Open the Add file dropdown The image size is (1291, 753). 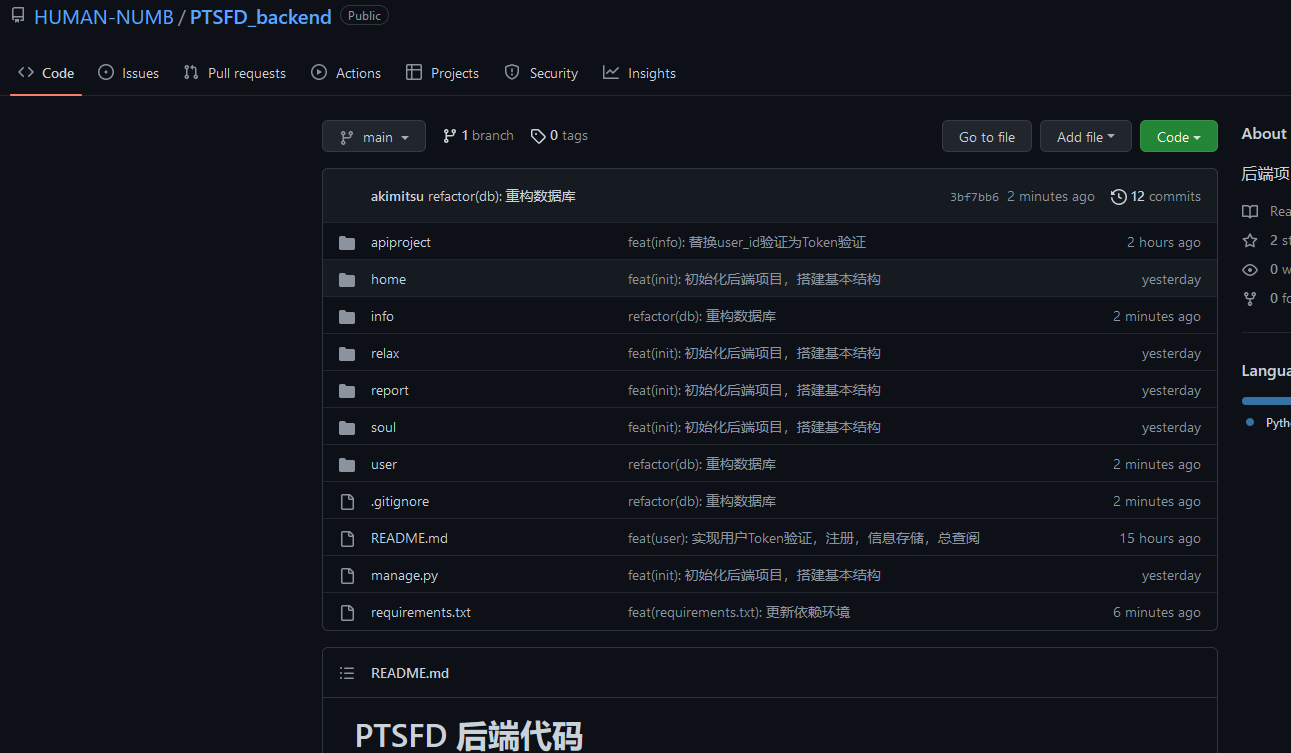[1086, 136]
